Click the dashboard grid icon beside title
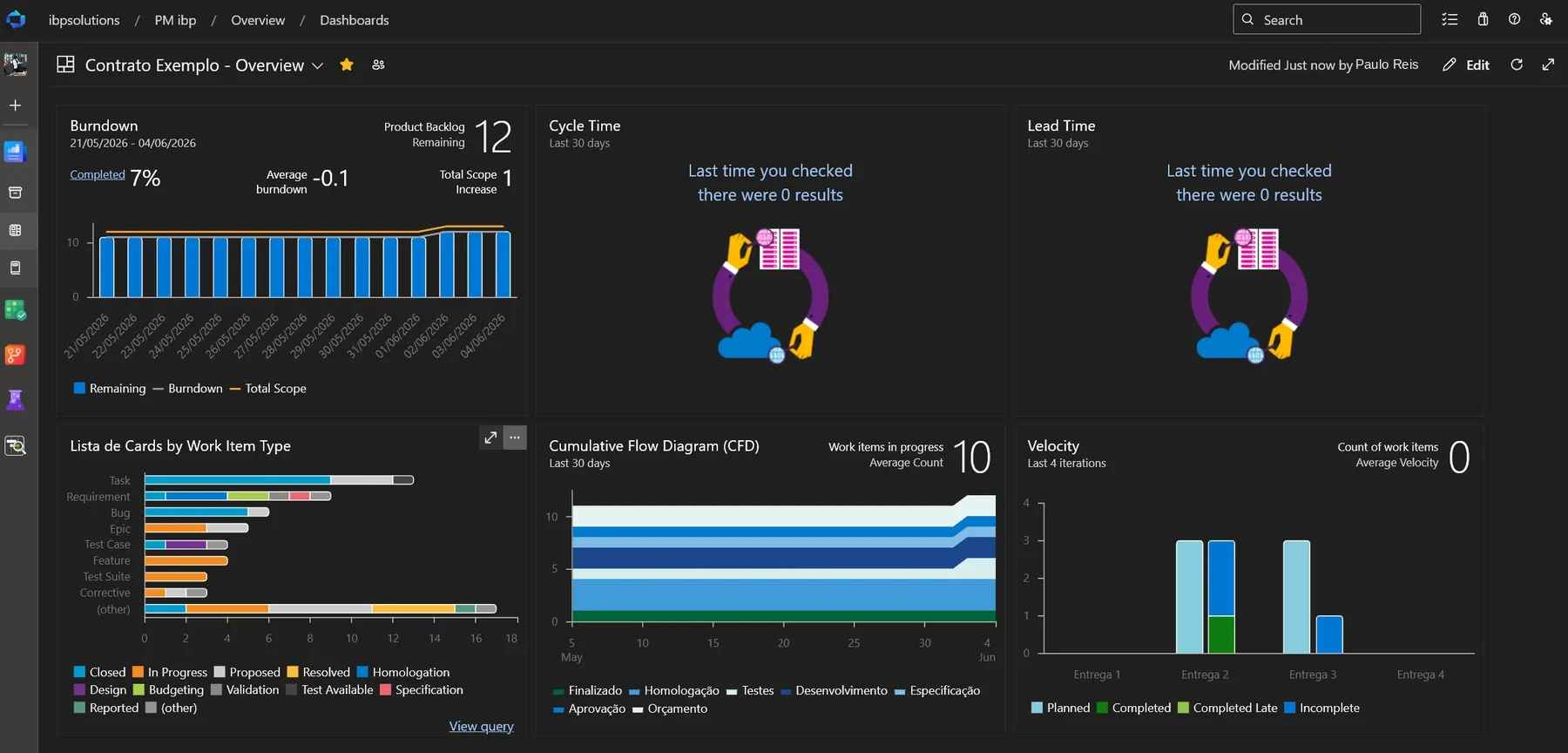Screen dimensions: 1568x753 [65, 64]
